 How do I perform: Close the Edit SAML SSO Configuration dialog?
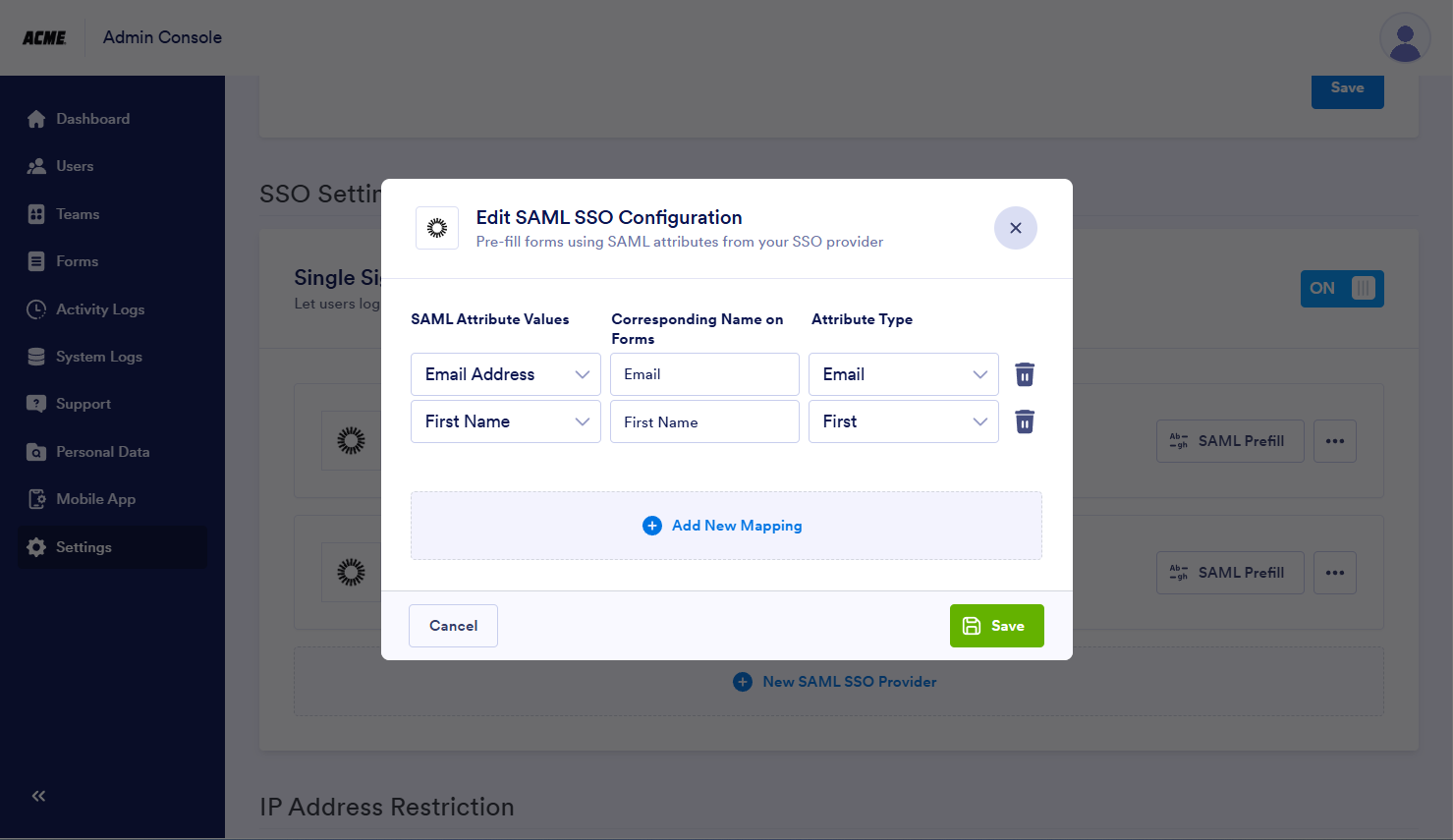pyautogui.click(x=1015, y=228)
